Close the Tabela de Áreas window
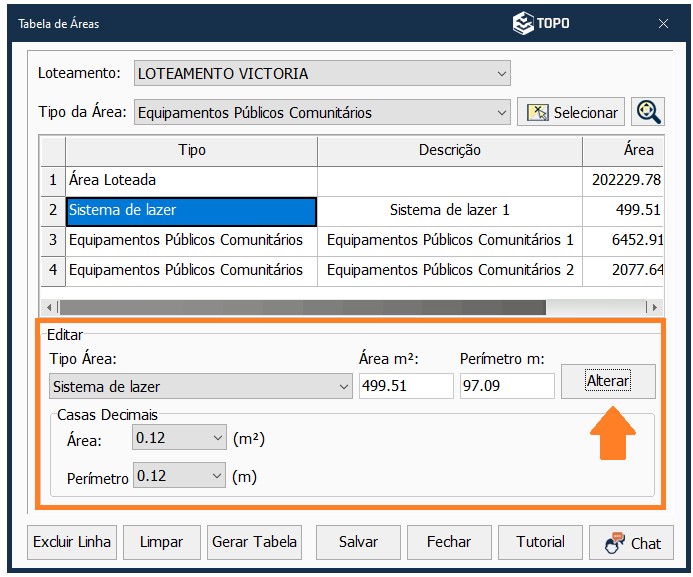 [x=662, y=23]
